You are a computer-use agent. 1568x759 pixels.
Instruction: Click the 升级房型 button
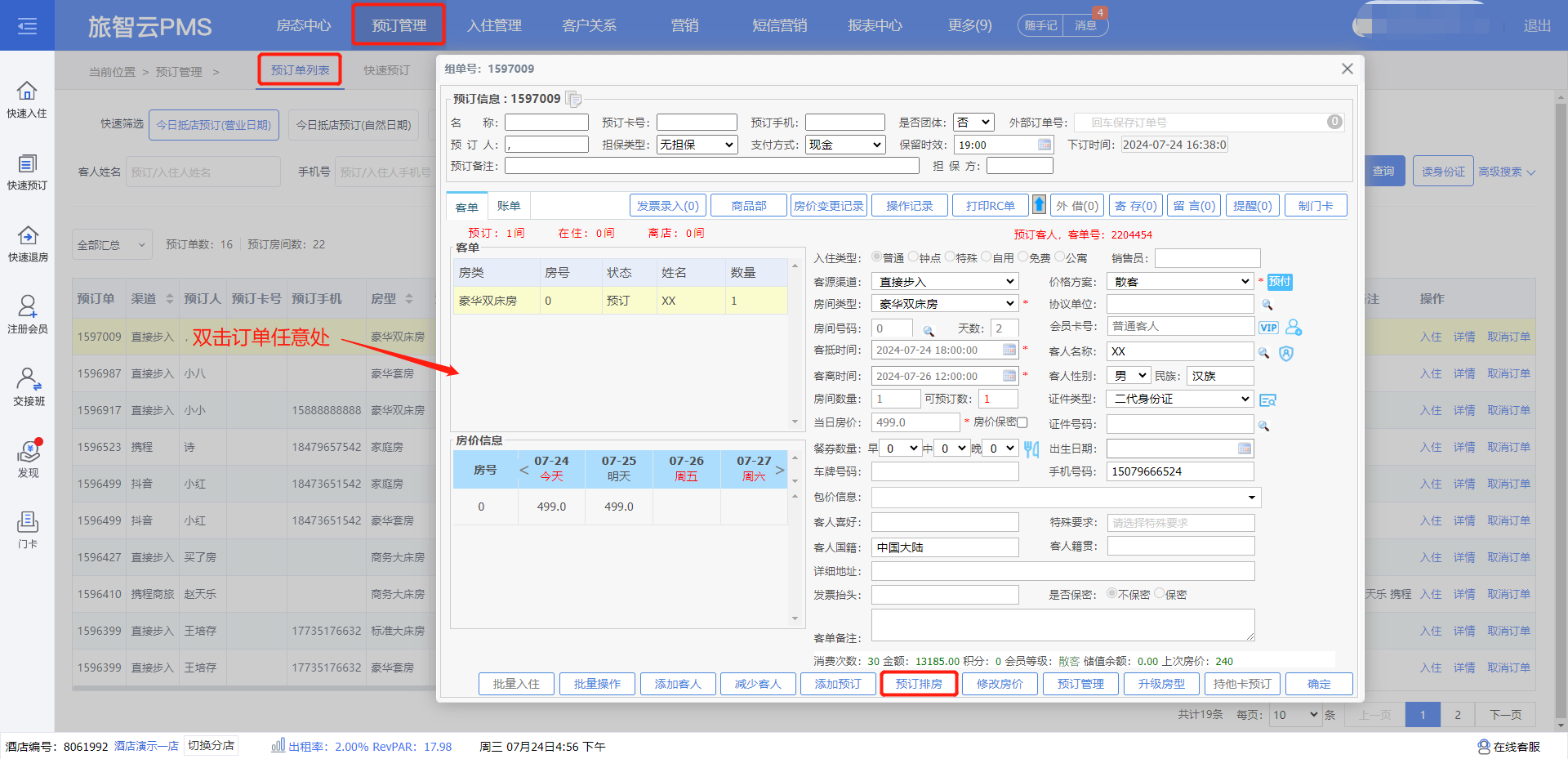1161,684
